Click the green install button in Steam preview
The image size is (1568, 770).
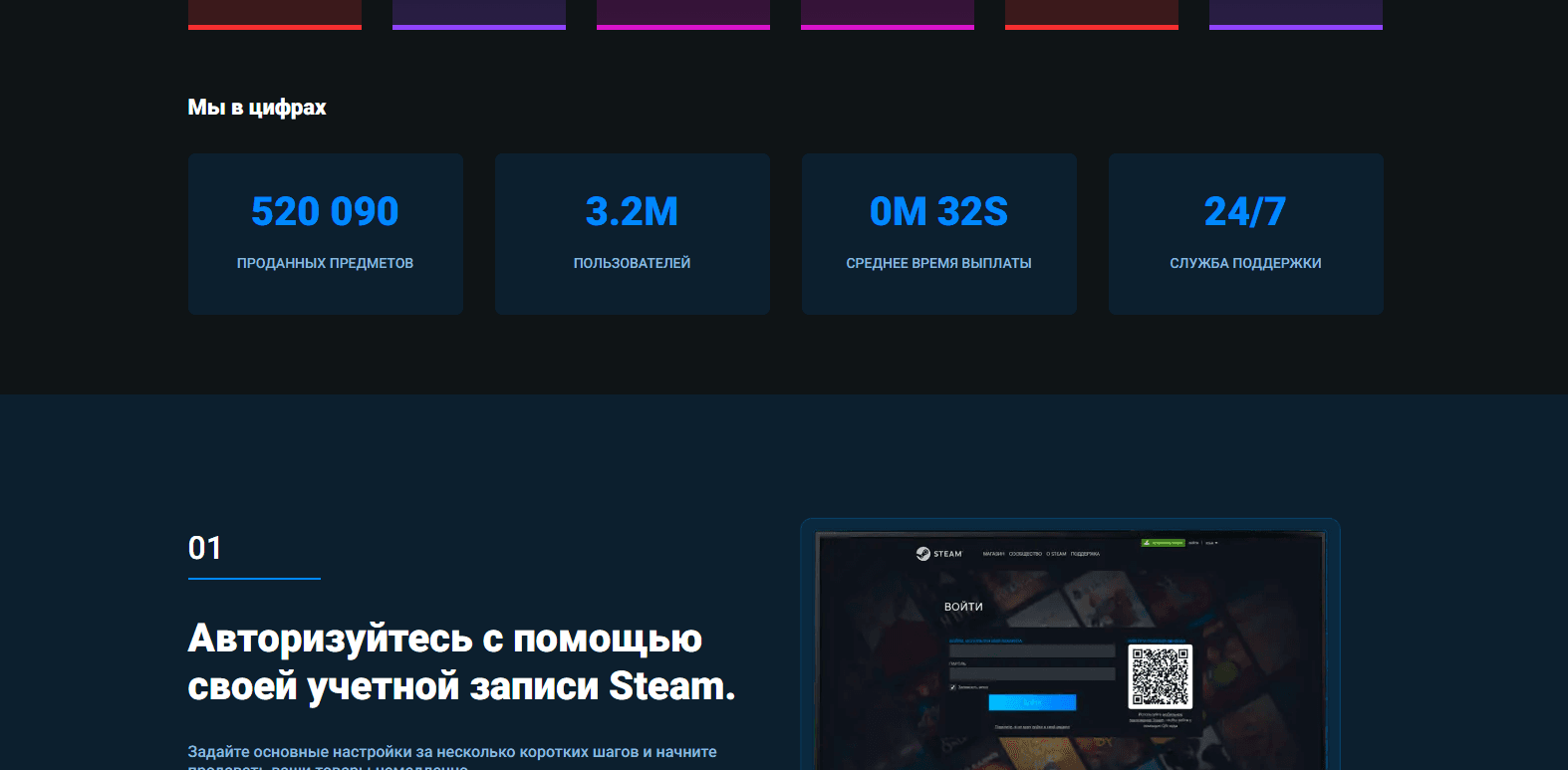(x=1163, y=543)
